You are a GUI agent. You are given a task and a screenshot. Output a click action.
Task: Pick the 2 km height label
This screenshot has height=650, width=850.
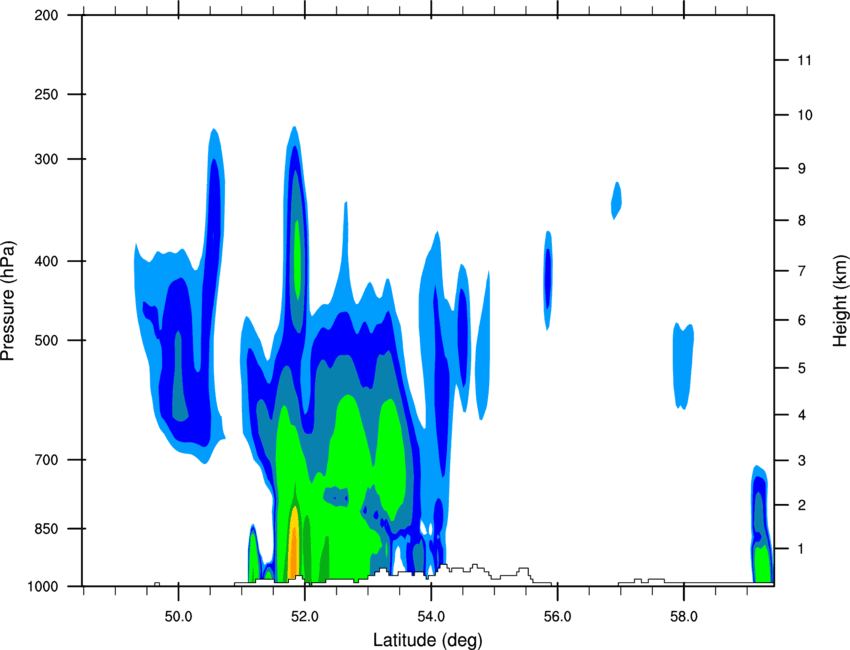(x=801, y=505)
